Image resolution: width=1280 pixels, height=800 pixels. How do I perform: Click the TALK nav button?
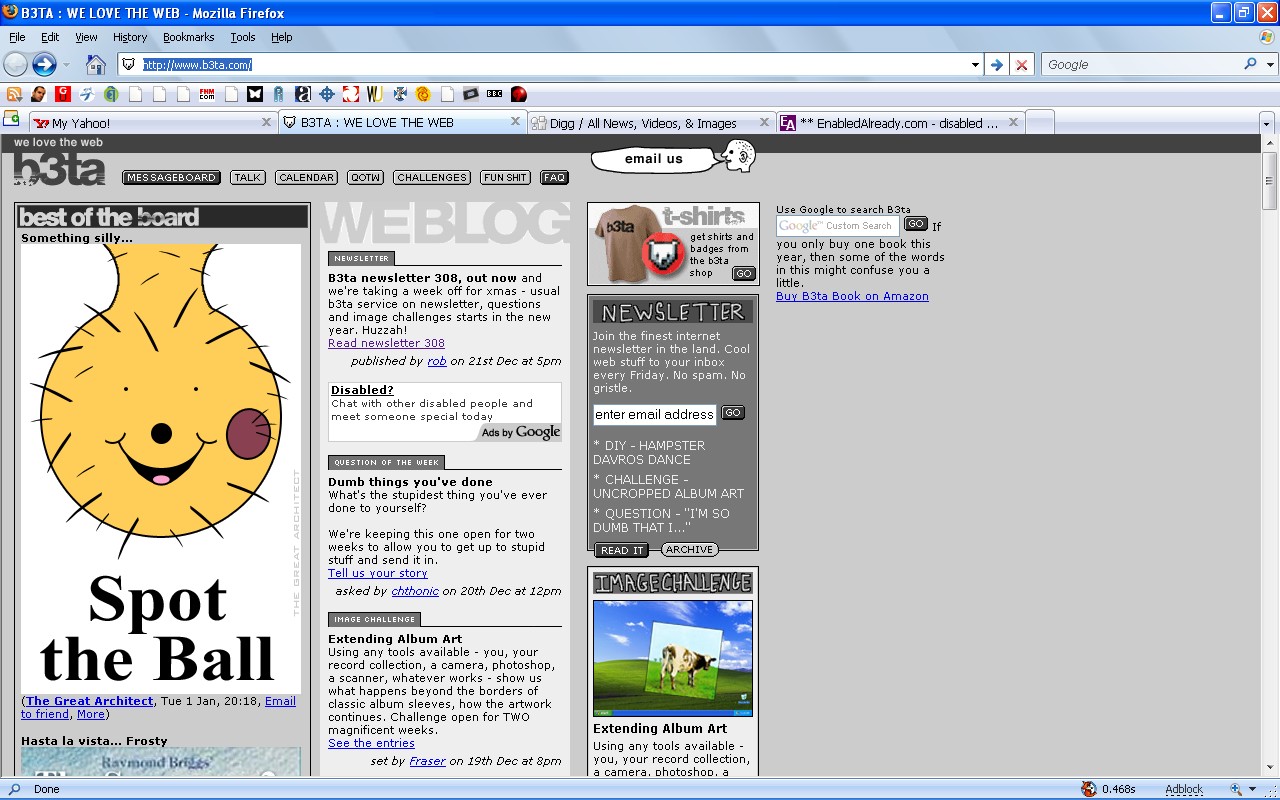[248, 178]
